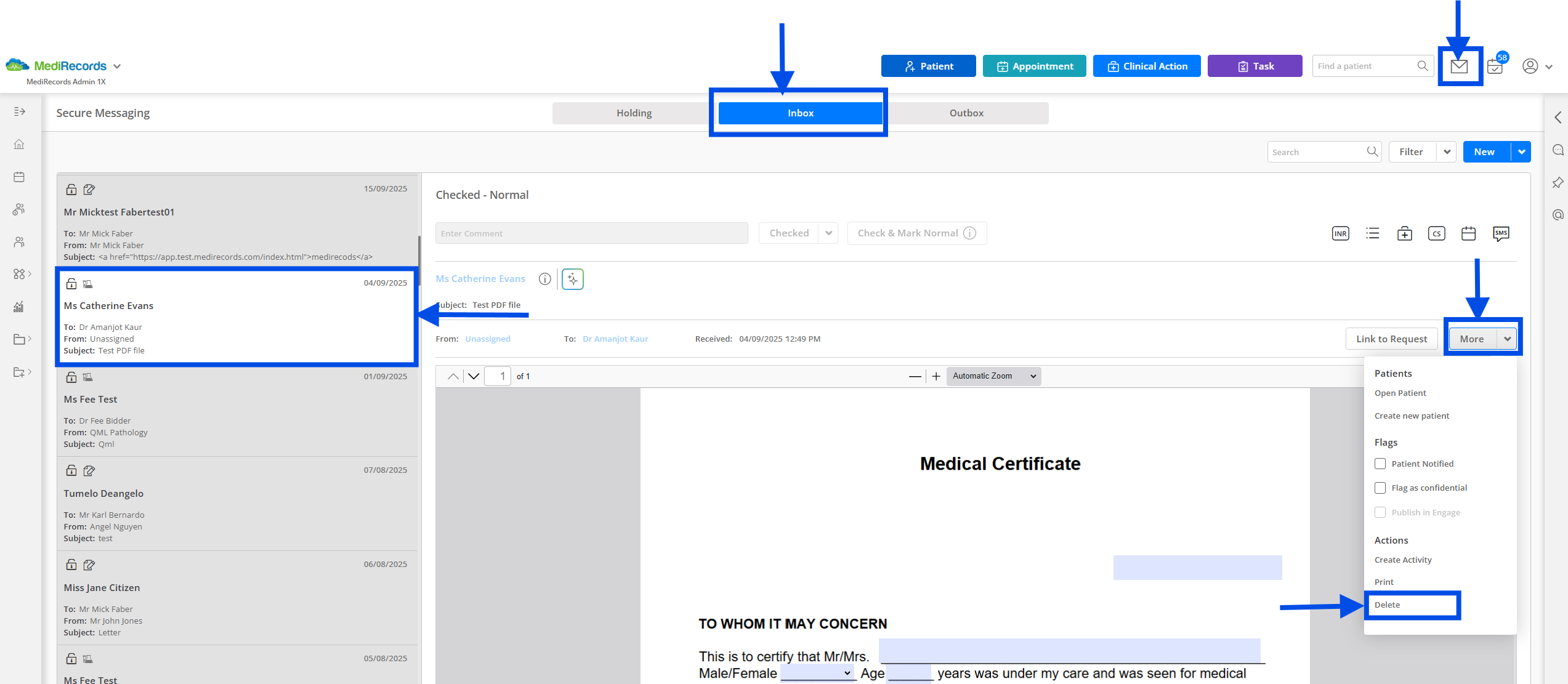Click the pin icon in right sidebar

pos(1558,182)
